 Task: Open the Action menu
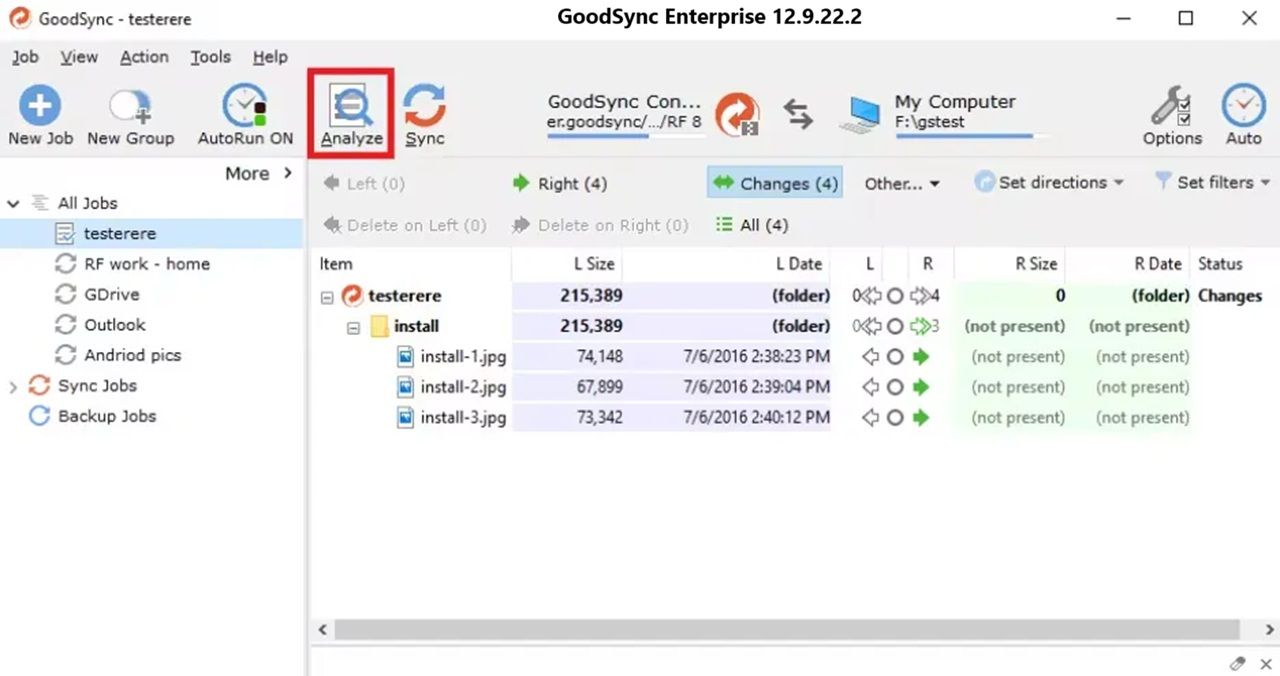[x=144, y=57]
